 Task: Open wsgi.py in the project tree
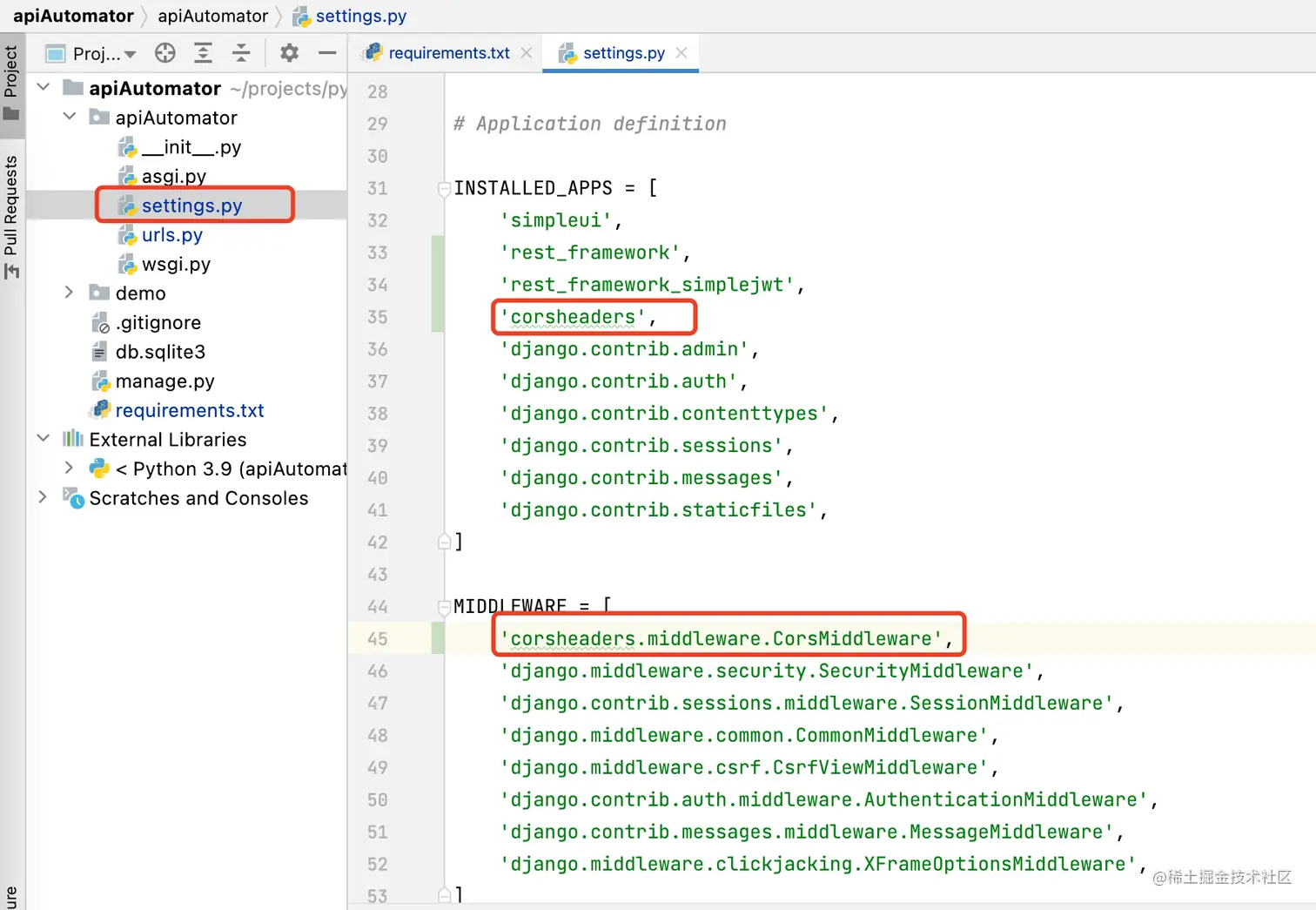click(x=164, y=264)
